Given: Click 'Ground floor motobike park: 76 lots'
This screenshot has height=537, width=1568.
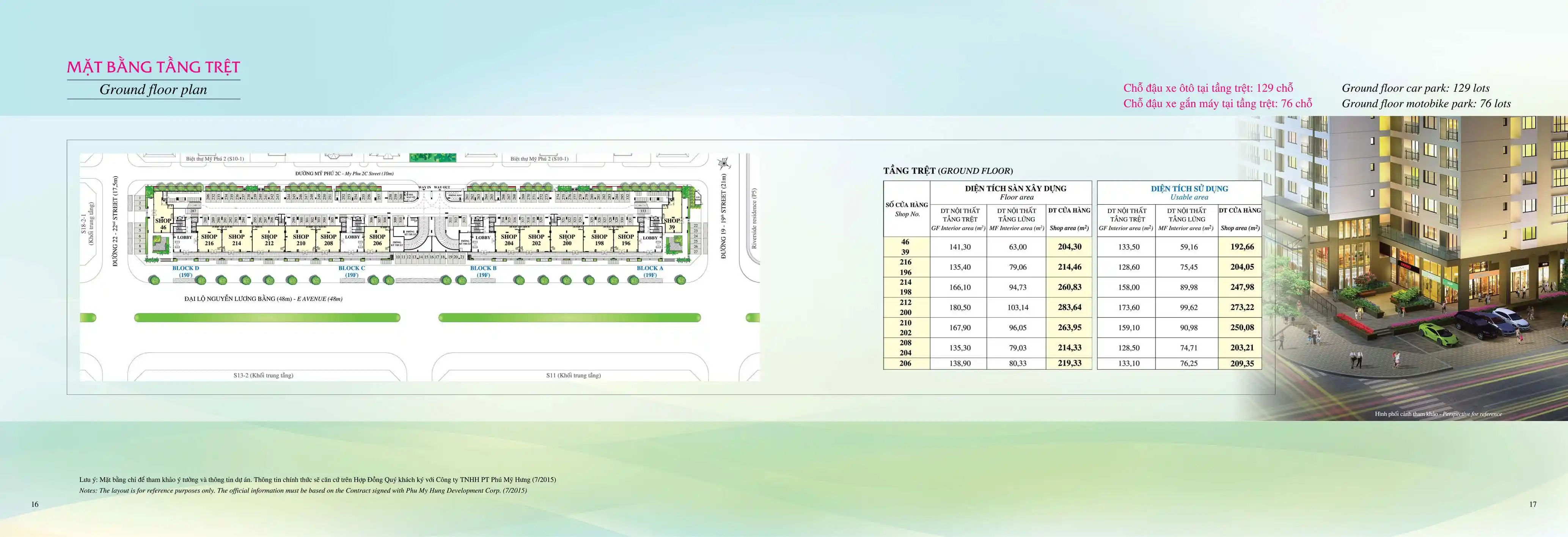Looking at the screenshot, I should 1426,103.
